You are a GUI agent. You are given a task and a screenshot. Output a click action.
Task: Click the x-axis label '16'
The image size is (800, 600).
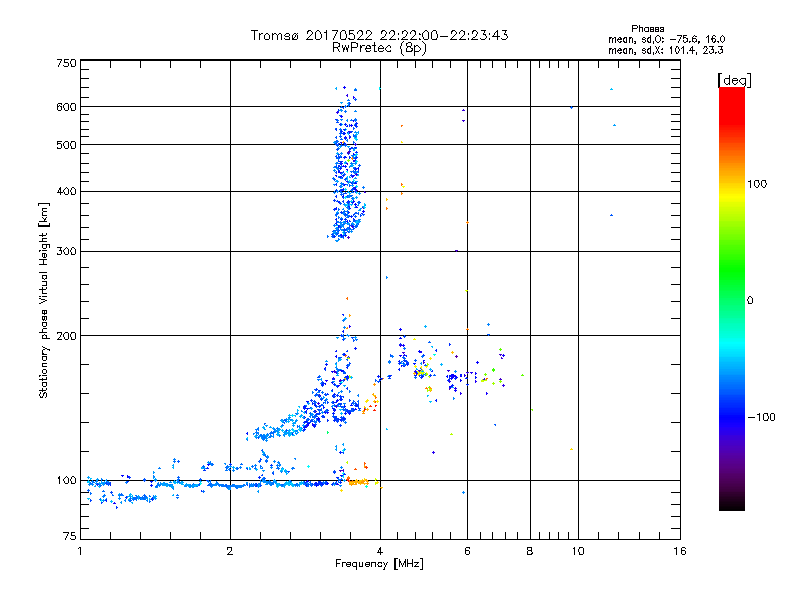coord(680,551)
